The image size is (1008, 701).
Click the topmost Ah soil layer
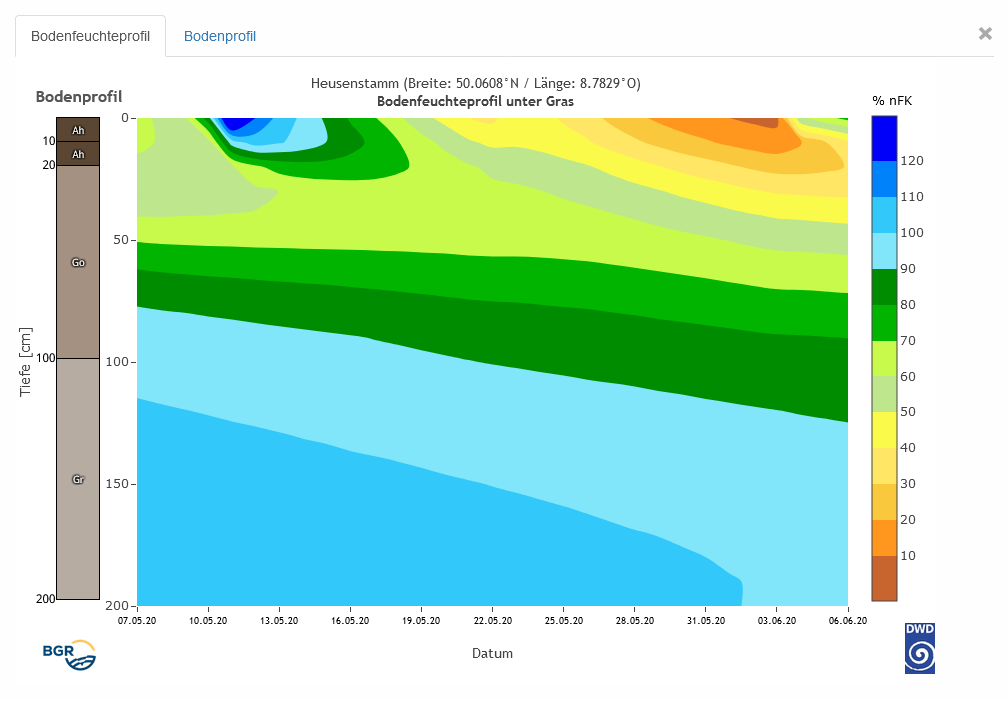pos(78,130)
